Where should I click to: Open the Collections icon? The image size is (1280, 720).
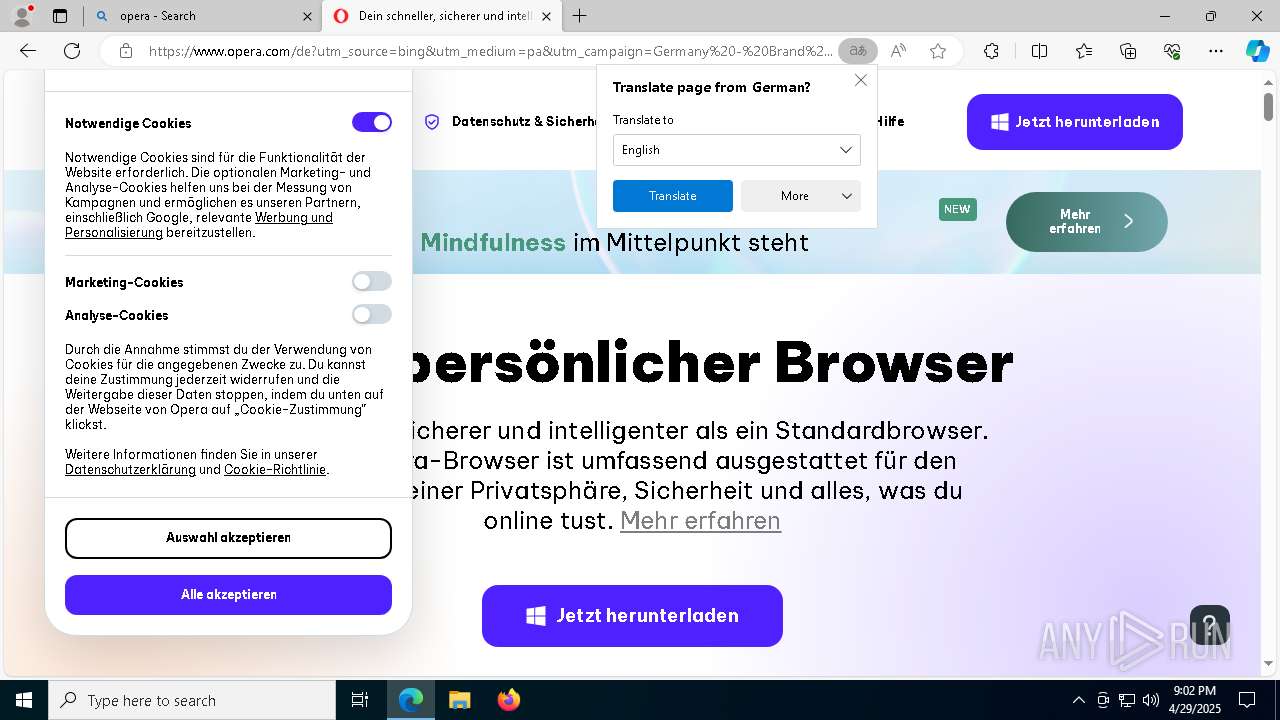[1128, 51]
